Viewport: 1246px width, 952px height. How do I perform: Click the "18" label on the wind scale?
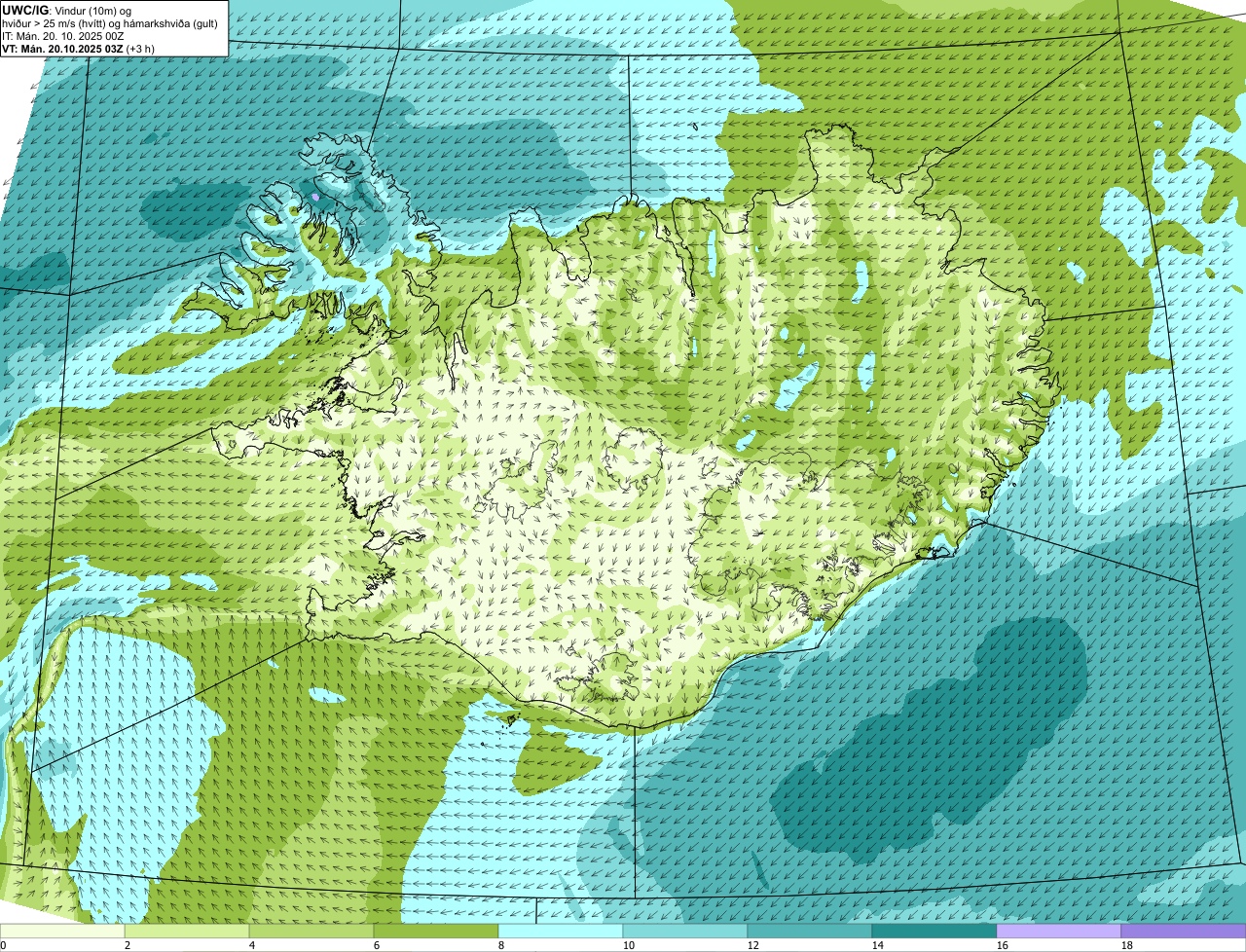[1127, 945]
